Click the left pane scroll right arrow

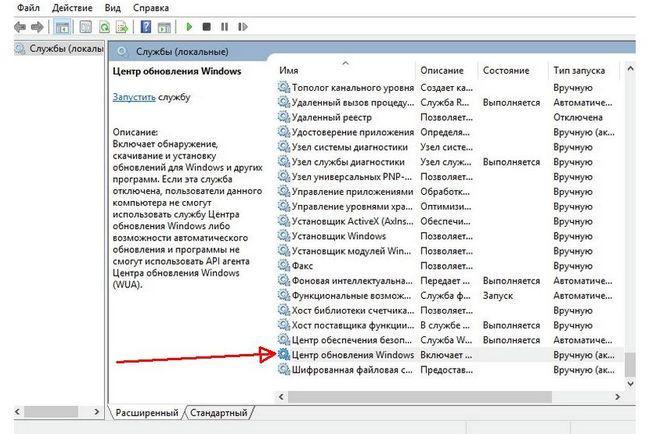click(x=97, y=412)
